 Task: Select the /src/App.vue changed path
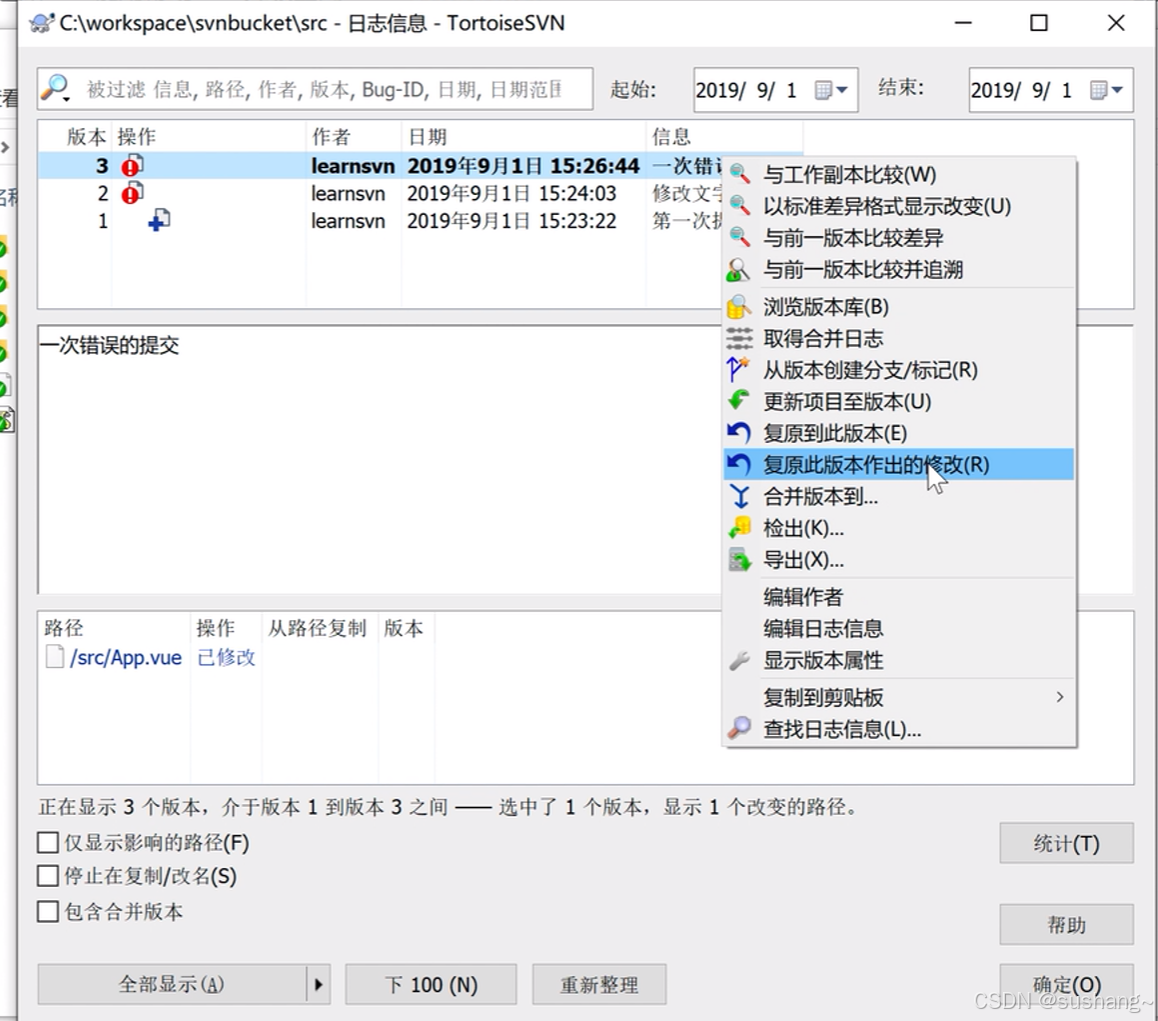point(126,657)
